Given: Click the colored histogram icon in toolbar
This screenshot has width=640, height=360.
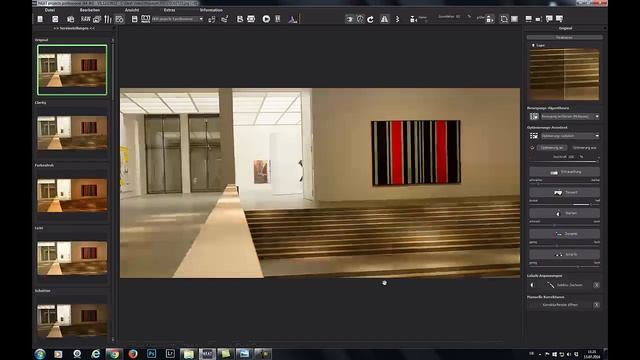Looking at the screenshot, I should point(292,19).
